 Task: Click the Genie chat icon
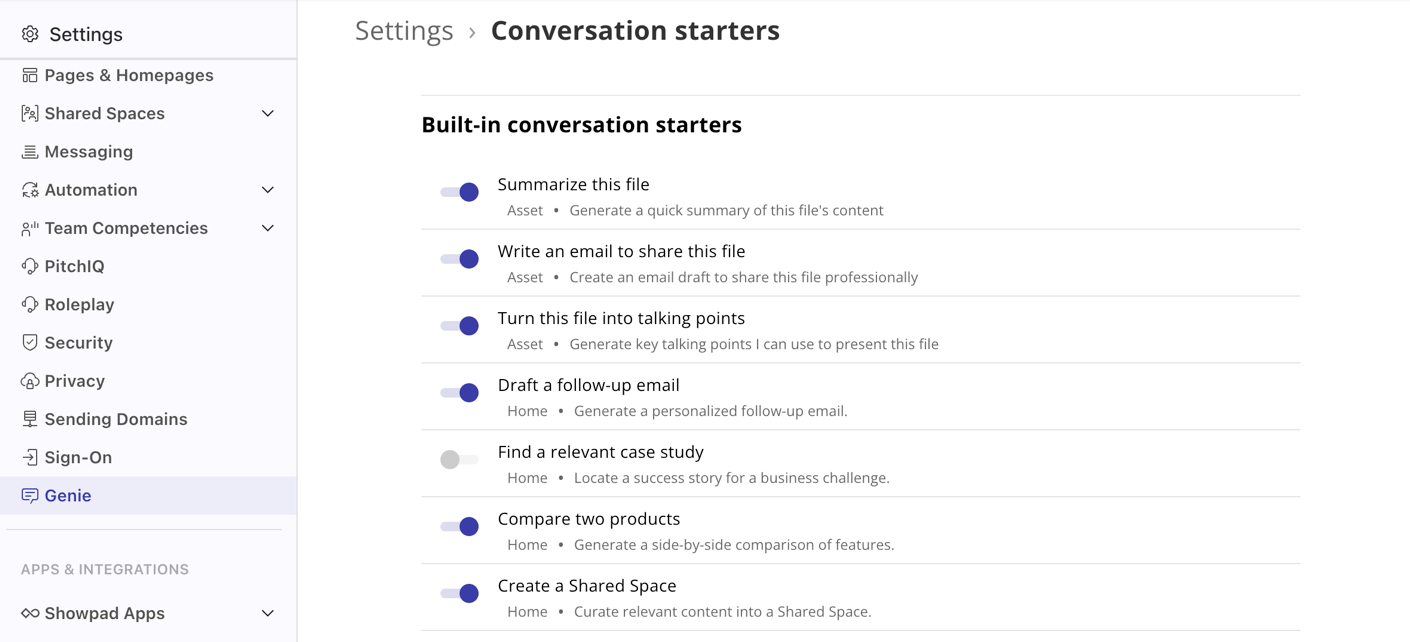pyautogui.click(x=27, y=495)
